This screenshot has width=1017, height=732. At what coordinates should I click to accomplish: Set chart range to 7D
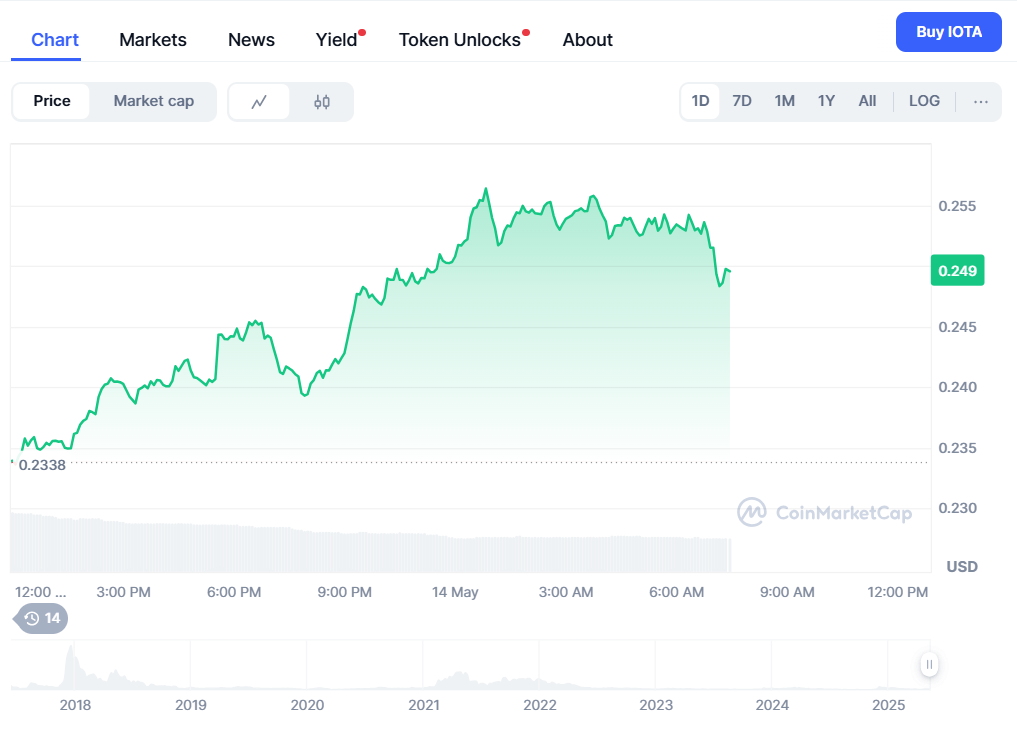tap(742, 101)
